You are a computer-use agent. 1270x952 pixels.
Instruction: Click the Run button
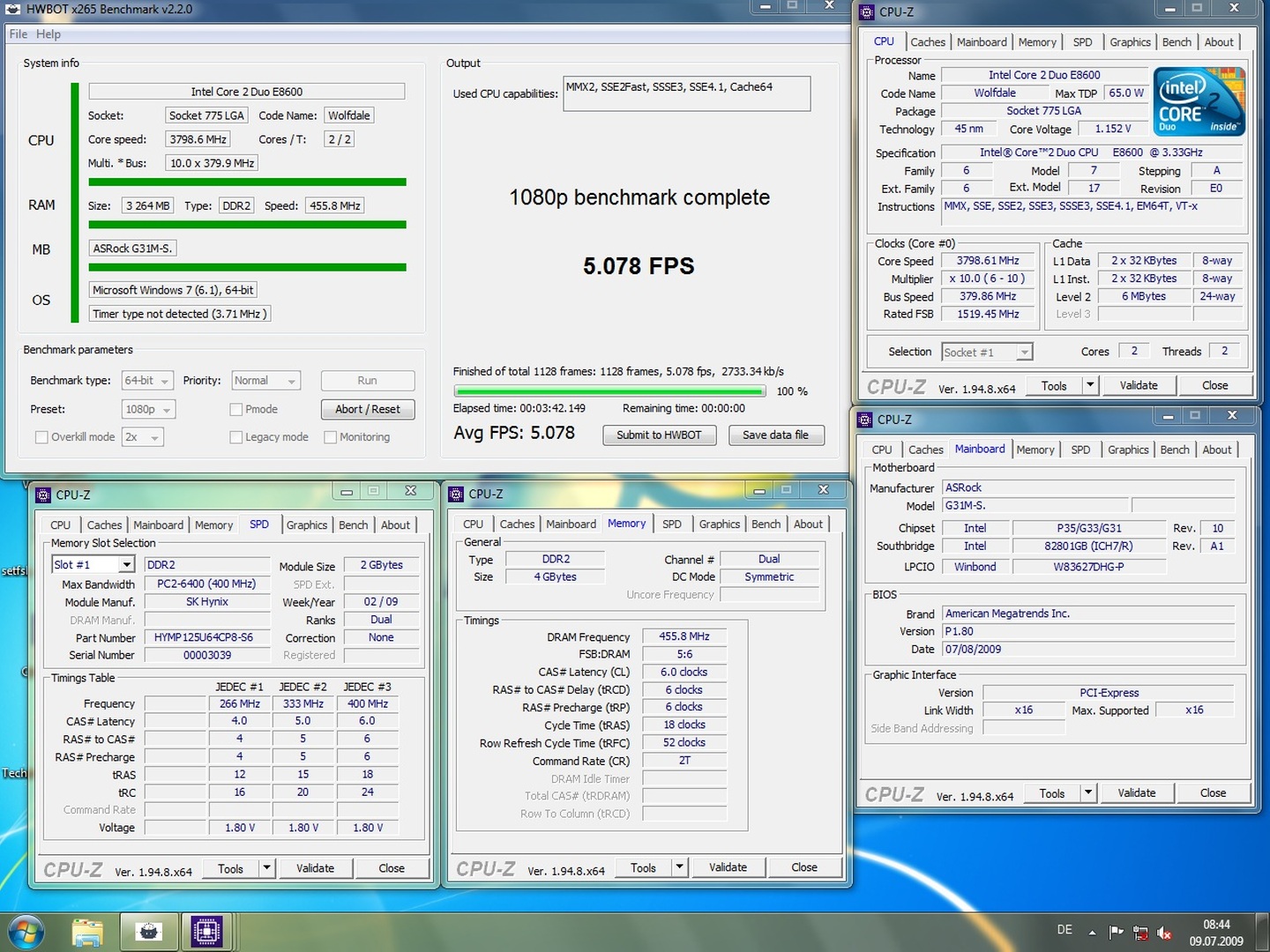click(368, 381)
